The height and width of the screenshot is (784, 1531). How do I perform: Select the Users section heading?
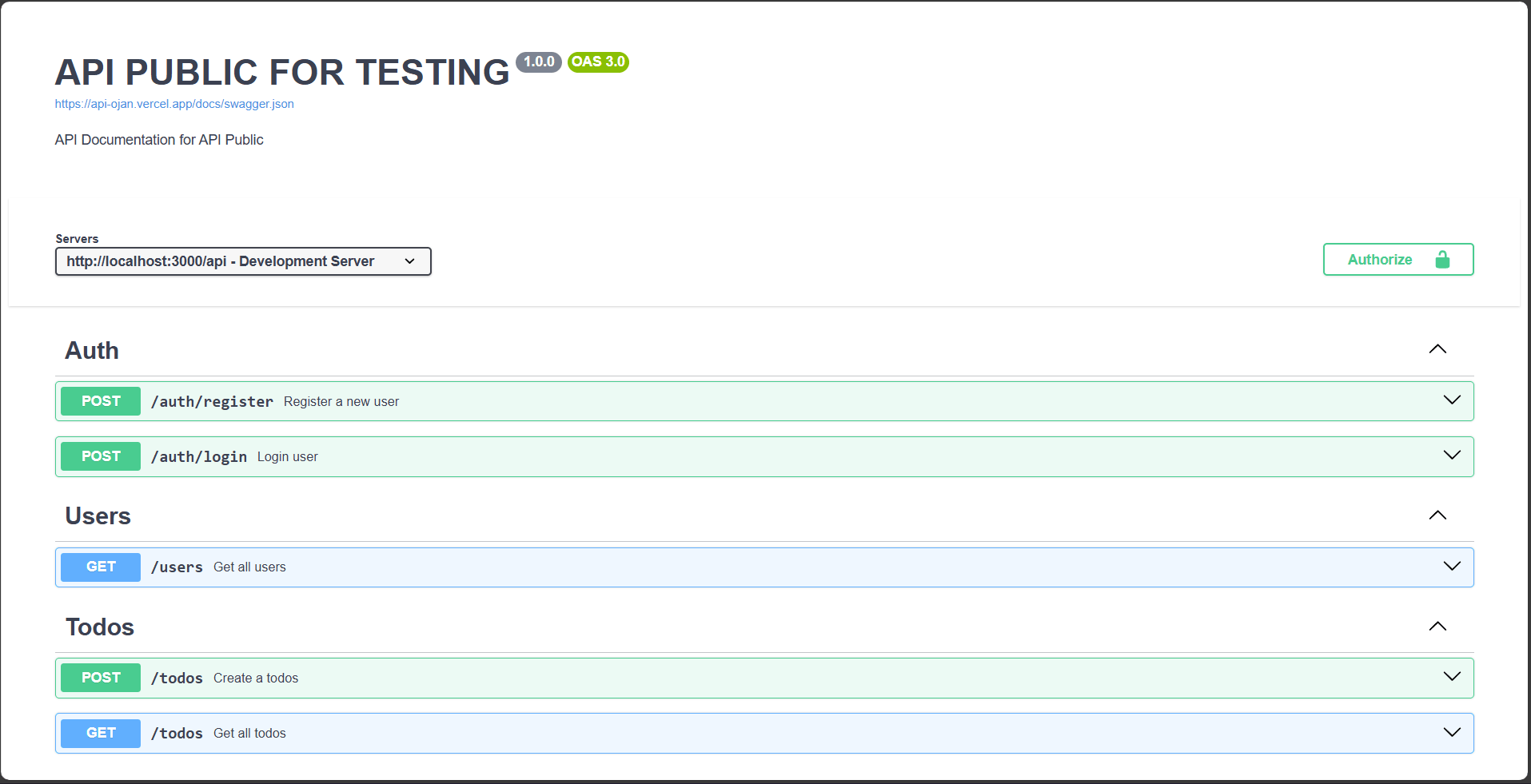(98, 516)
